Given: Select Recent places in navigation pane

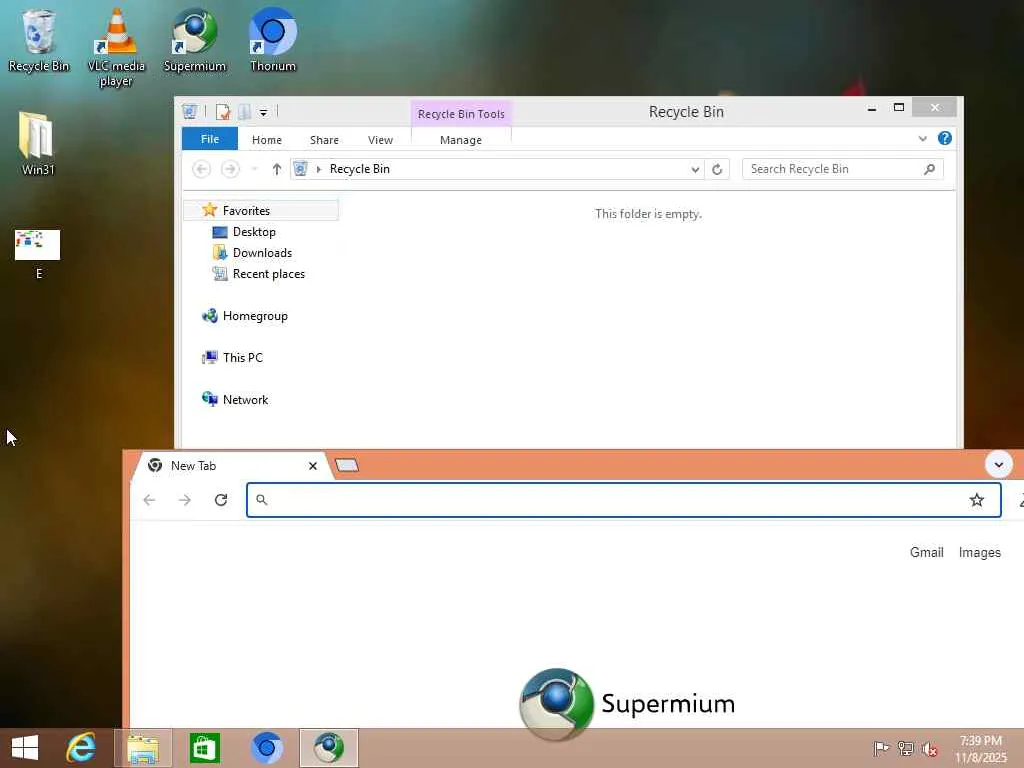Looking at the screenshot, I should (x=268, y=274).
